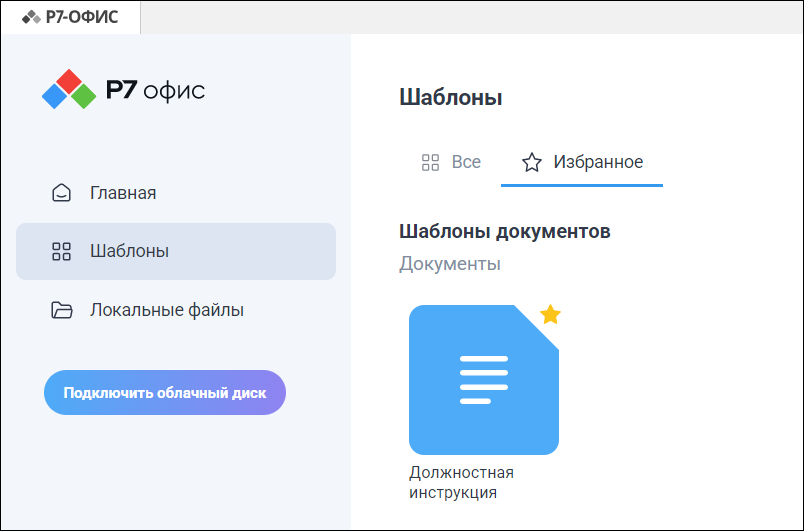
Task: Click the Документы subheading
Action: pyautogui.click(x=450, y=264)
